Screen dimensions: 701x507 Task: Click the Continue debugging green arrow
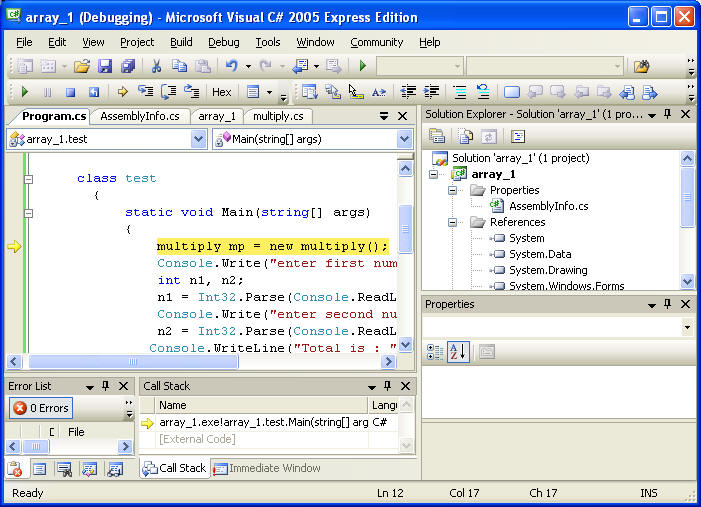tap(25, 92)
